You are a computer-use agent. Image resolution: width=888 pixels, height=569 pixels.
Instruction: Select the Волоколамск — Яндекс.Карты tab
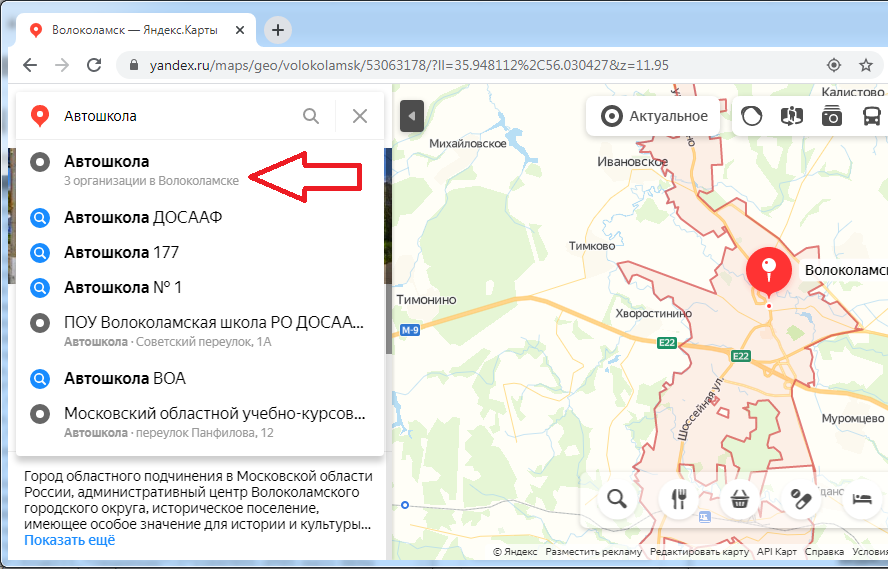click(135, 30)
